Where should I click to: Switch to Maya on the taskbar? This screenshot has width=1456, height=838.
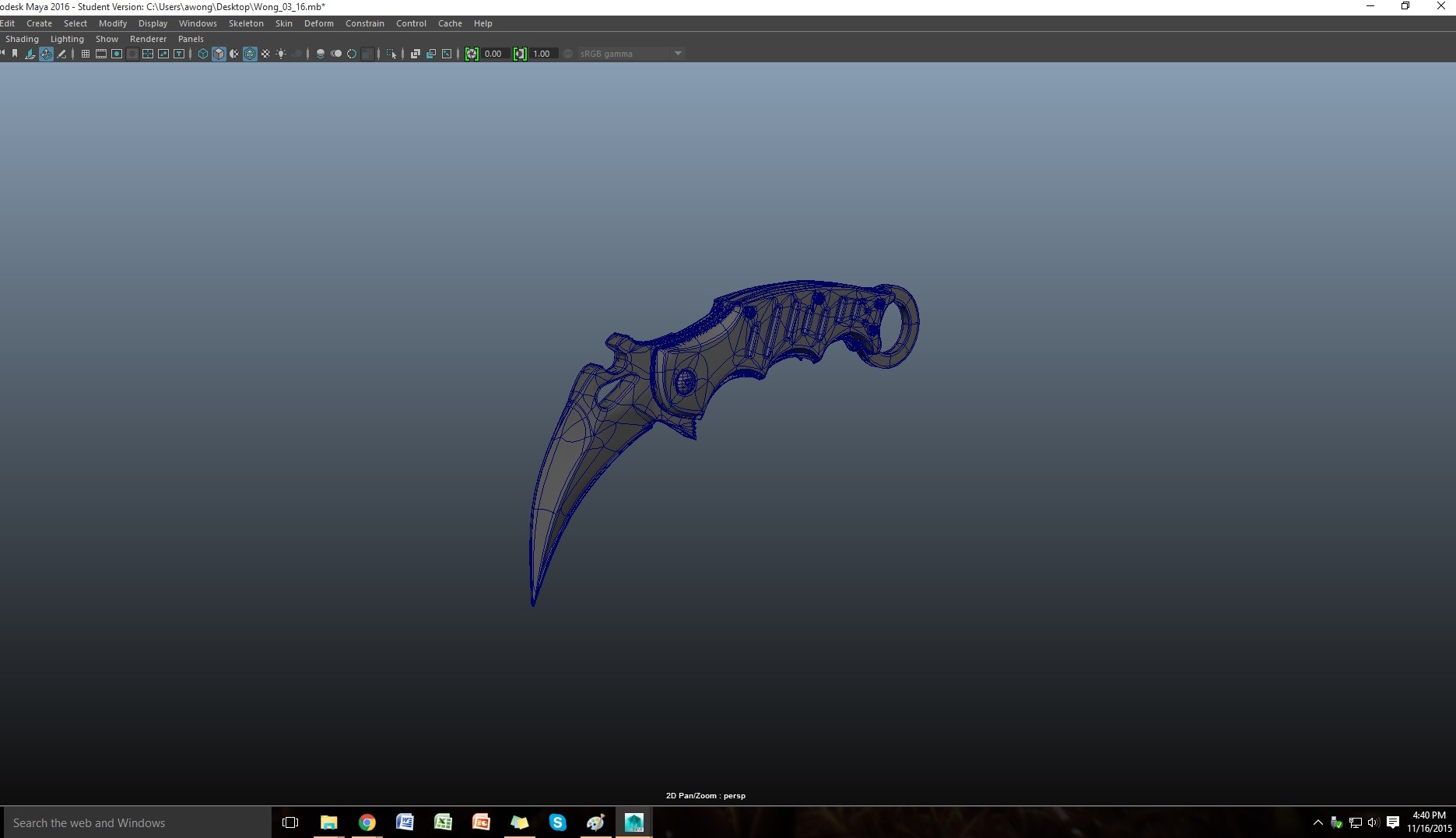[x=633, y=822]
